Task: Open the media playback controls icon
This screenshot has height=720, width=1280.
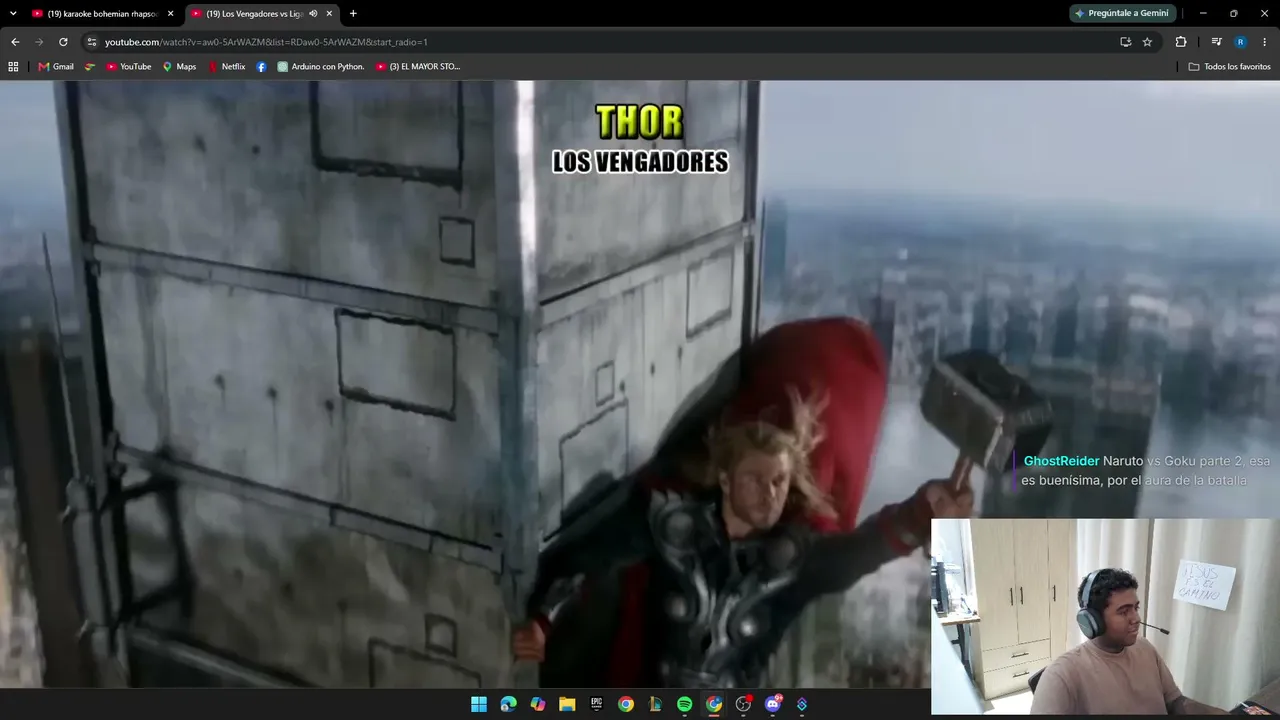Action: (1216, 42)
